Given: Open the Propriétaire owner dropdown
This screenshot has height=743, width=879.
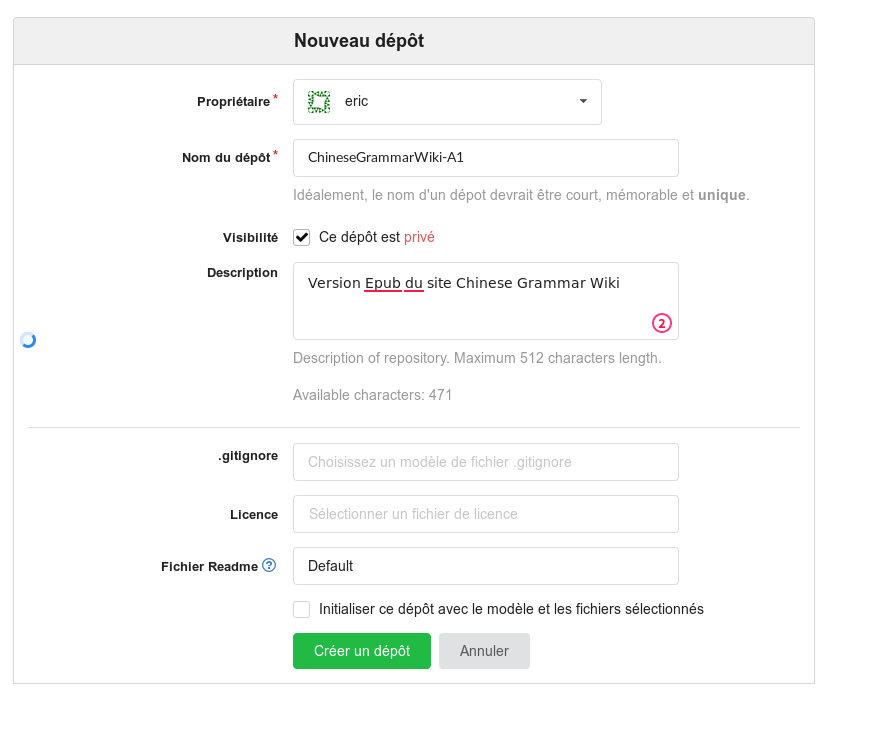Looking at the screenshot, I should tap(447, 101).
